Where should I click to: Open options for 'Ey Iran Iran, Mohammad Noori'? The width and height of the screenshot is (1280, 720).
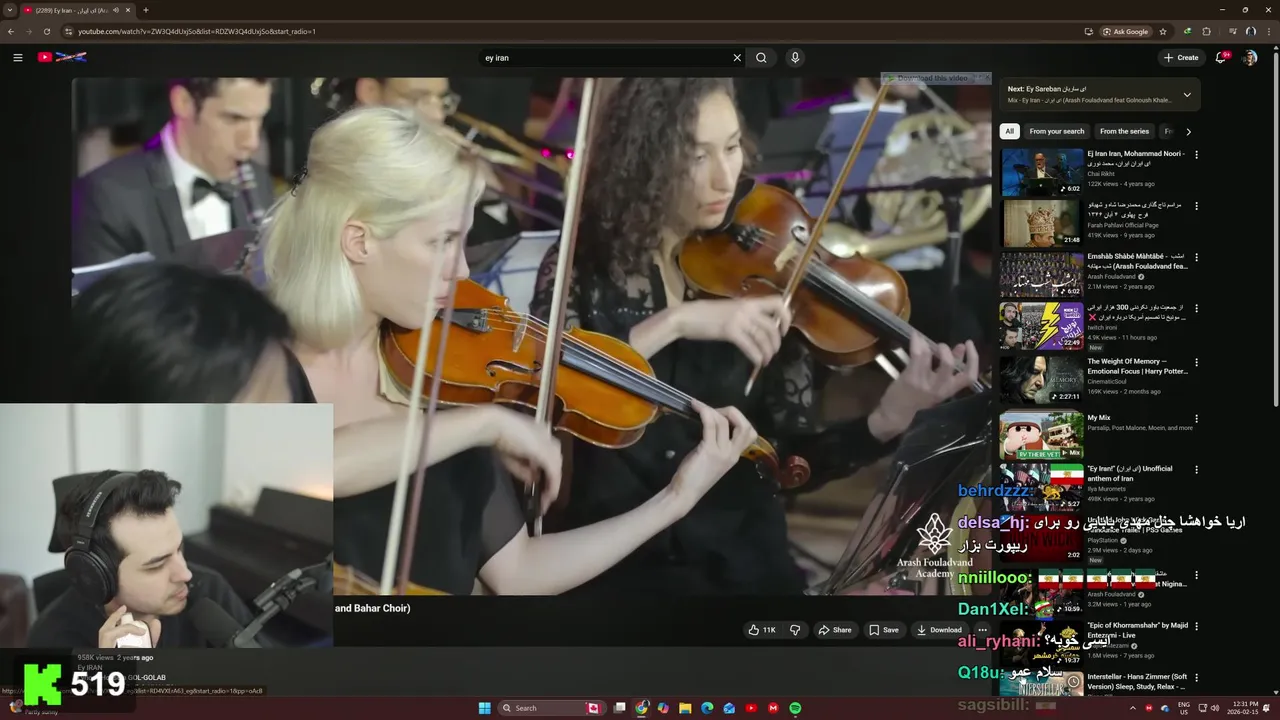(x=1196, y=155)
